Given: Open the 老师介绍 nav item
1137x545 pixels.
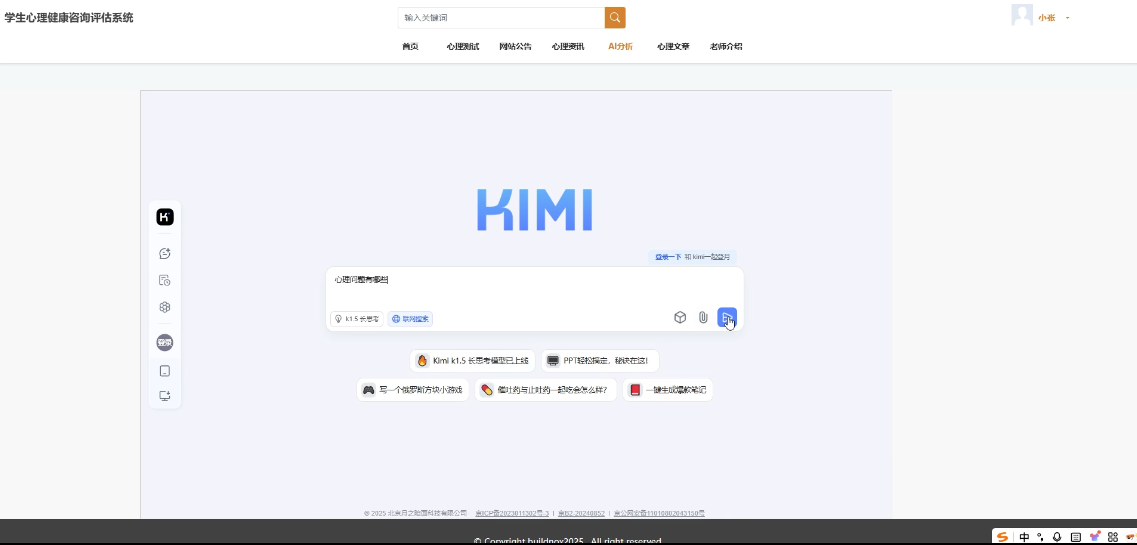Looking at the screenshot, I should (x=726, y=46).
